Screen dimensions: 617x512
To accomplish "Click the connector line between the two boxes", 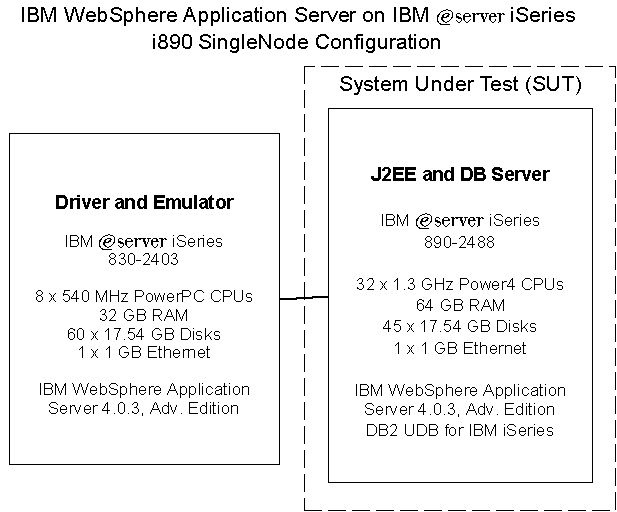I will (x=303, y=297).
